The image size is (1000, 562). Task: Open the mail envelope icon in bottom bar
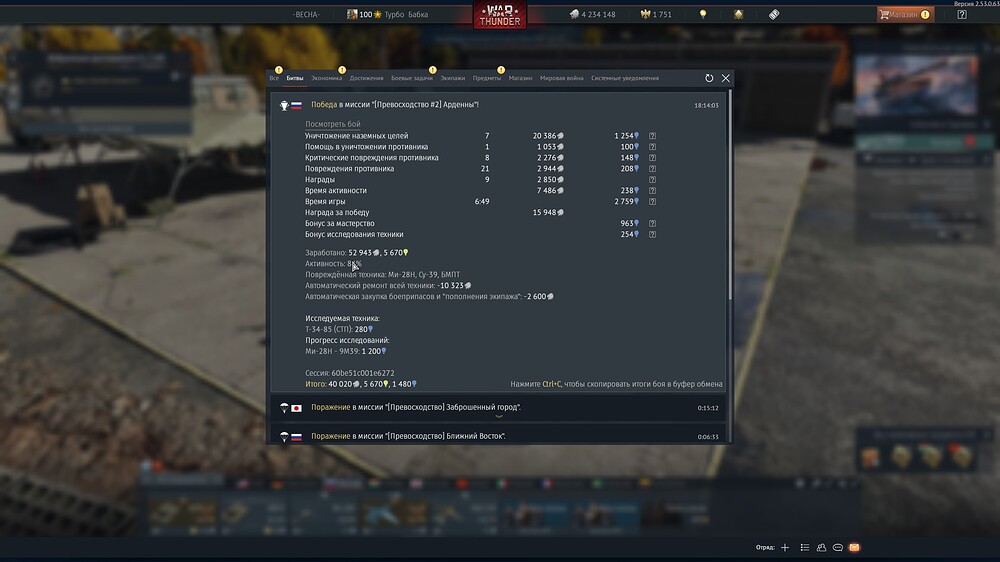[855, 548]
